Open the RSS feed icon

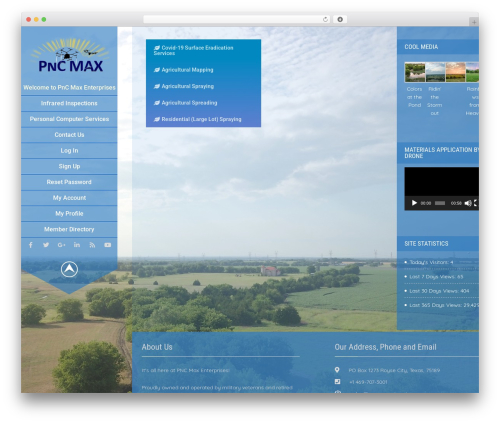coord(92,245)
